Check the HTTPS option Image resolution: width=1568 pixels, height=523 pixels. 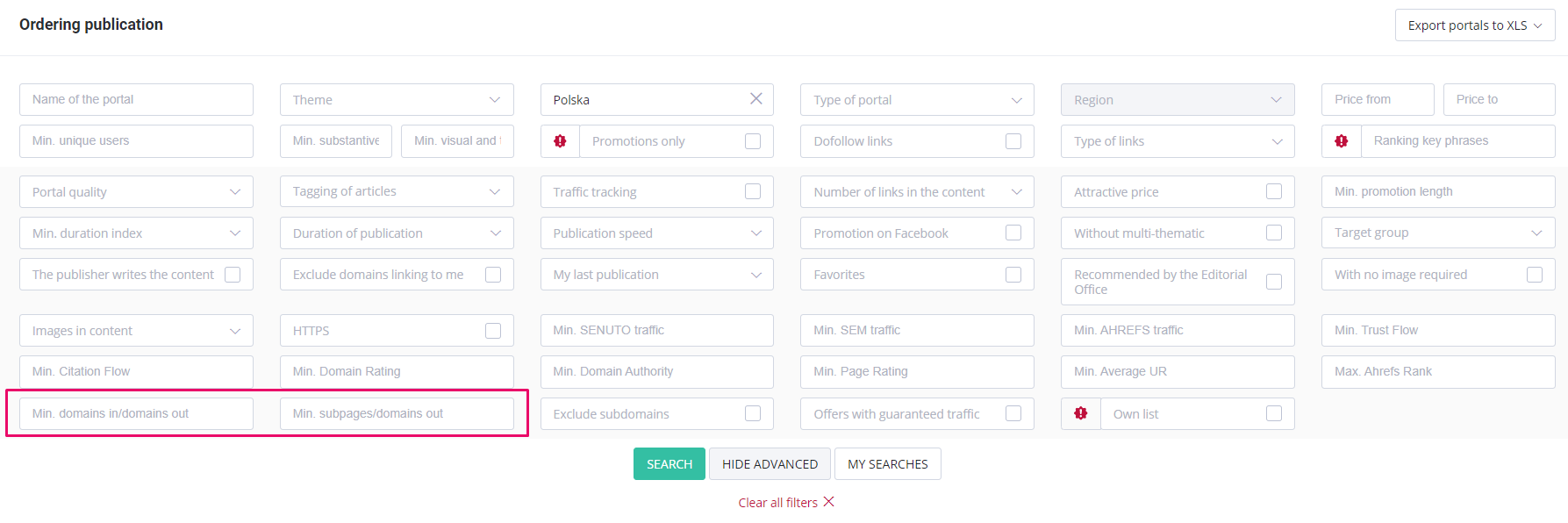pyautogui.click(x=493, y=331)
